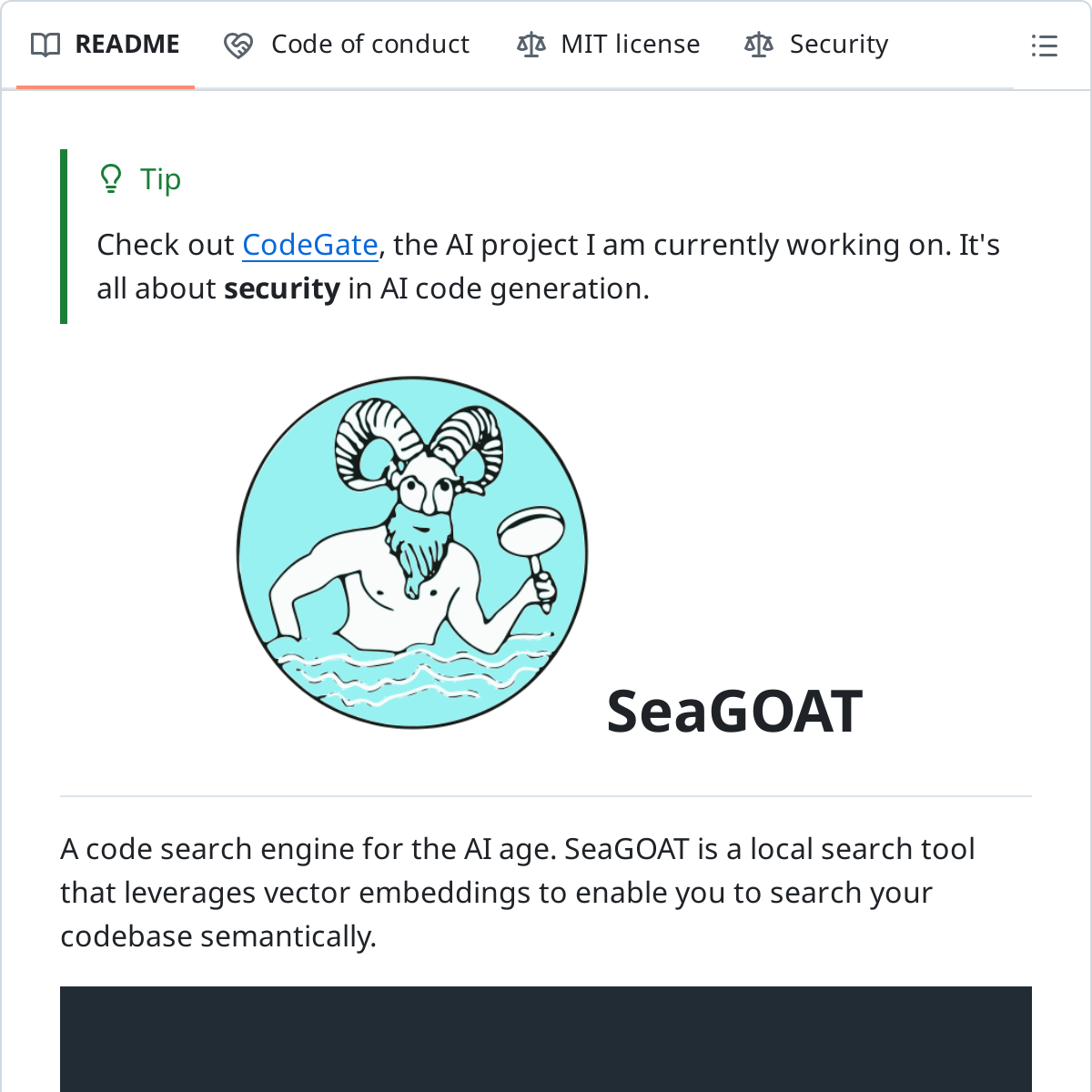Click the scales icon next to Security
The height and width of the screenshot is (1092, 1092).
758,44
